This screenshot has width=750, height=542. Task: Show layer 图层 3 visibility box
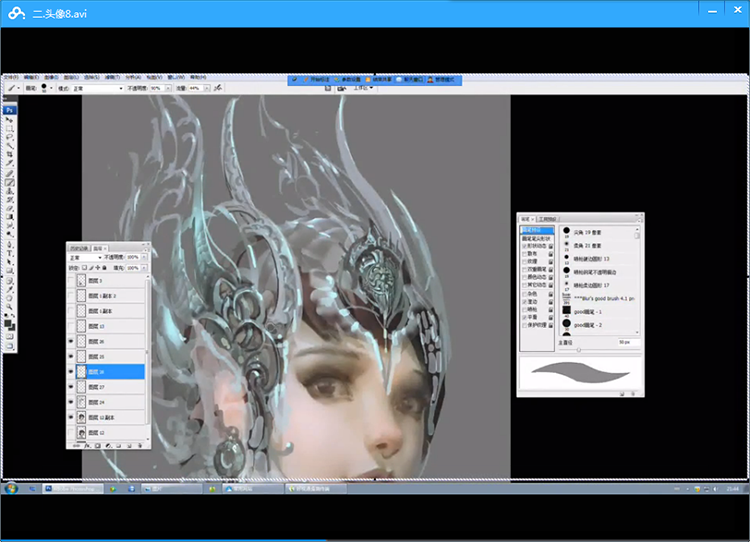(71, 281)
